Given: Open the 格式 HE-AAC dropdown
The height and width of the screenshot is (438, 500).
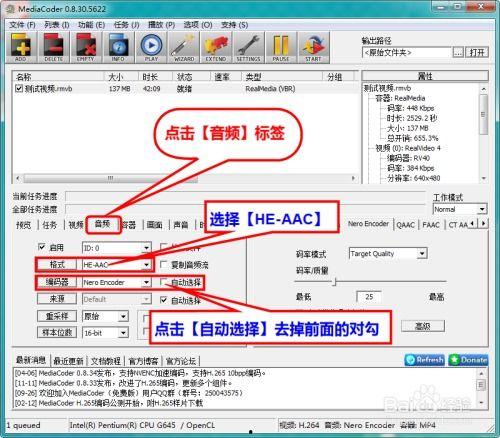Looking at the screenshot, I should pyautogui.click(x=117, y=265).
